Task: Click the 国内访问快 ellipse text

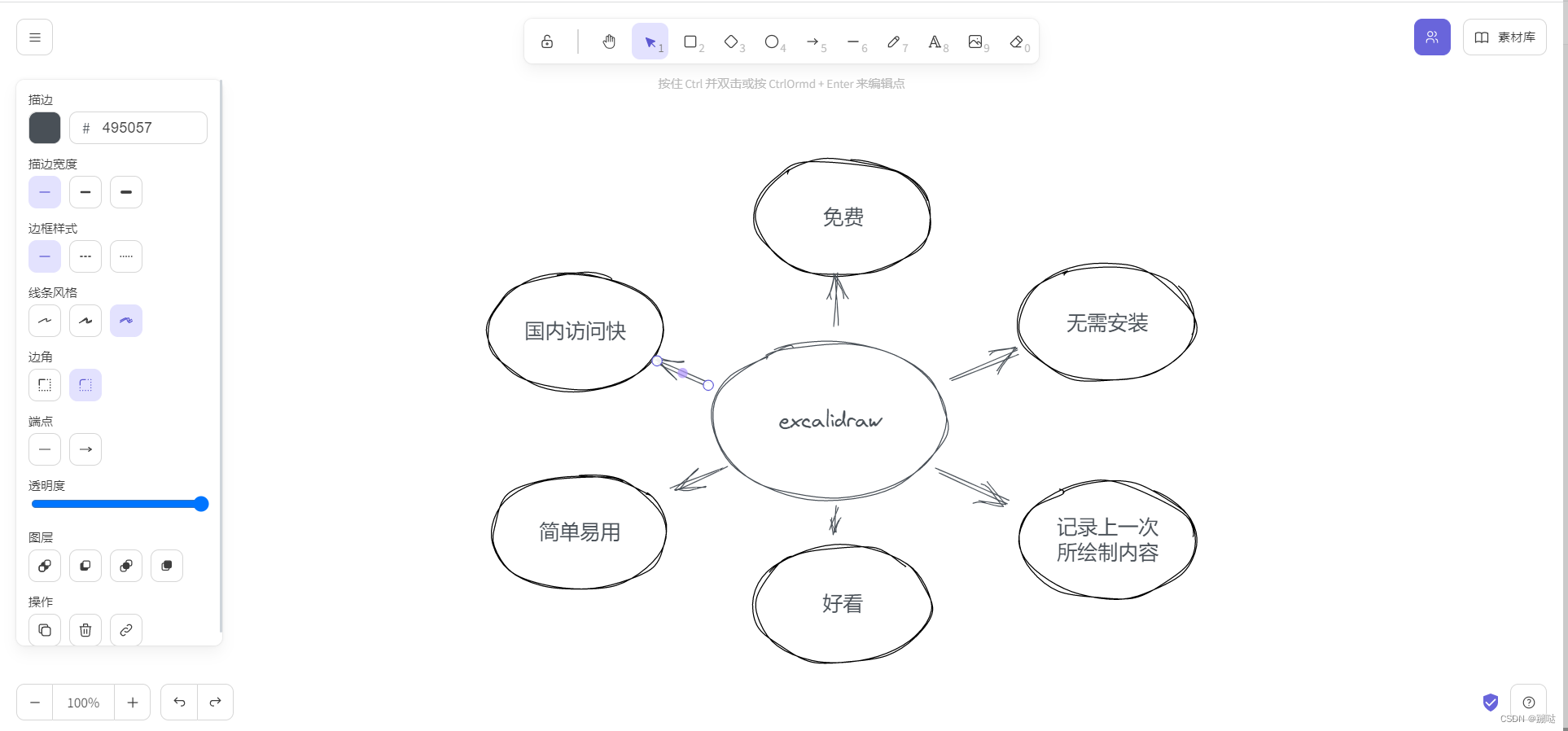Action: pos(576,331)
